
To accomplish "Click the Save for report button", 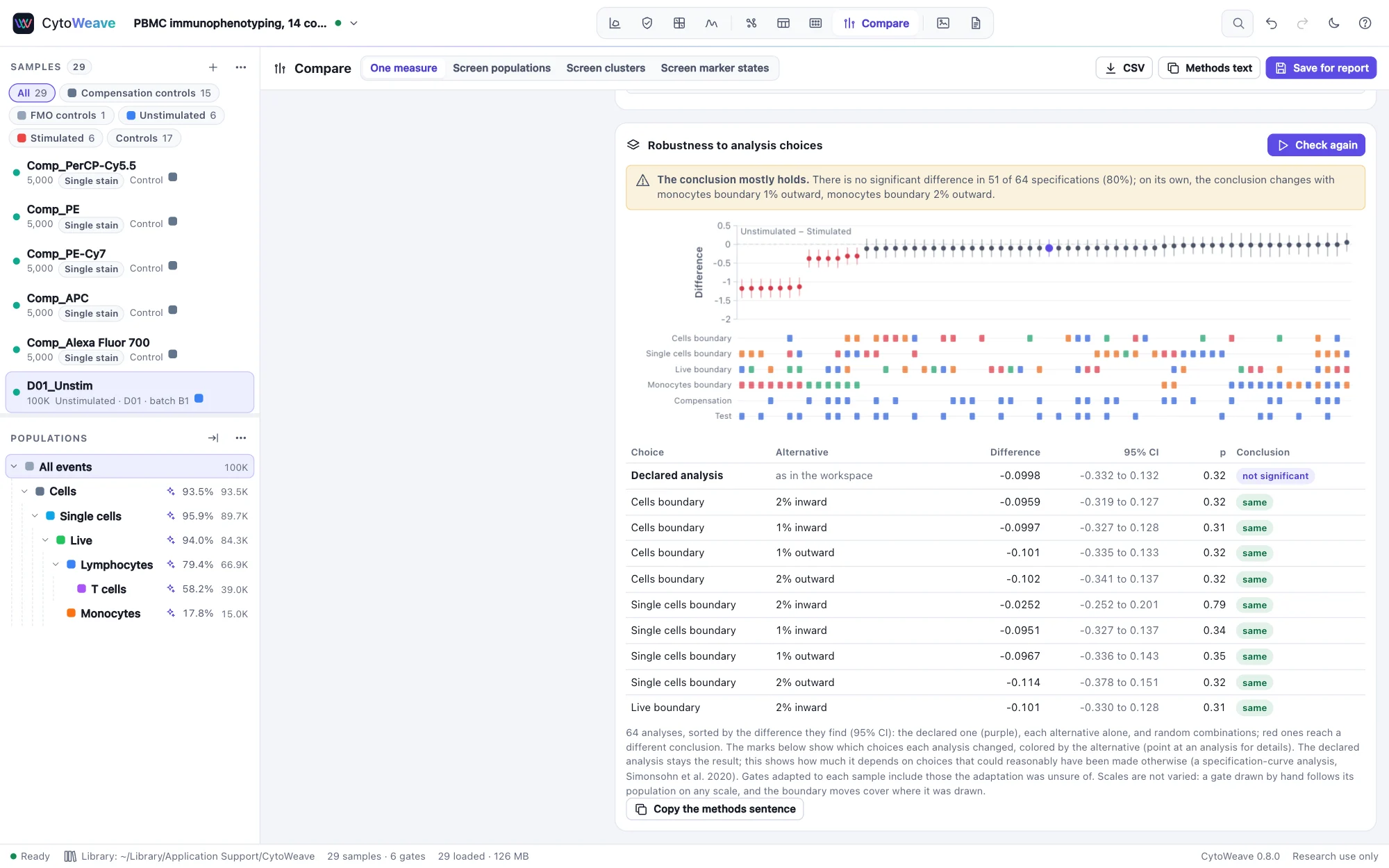I will click(1321, 68).
